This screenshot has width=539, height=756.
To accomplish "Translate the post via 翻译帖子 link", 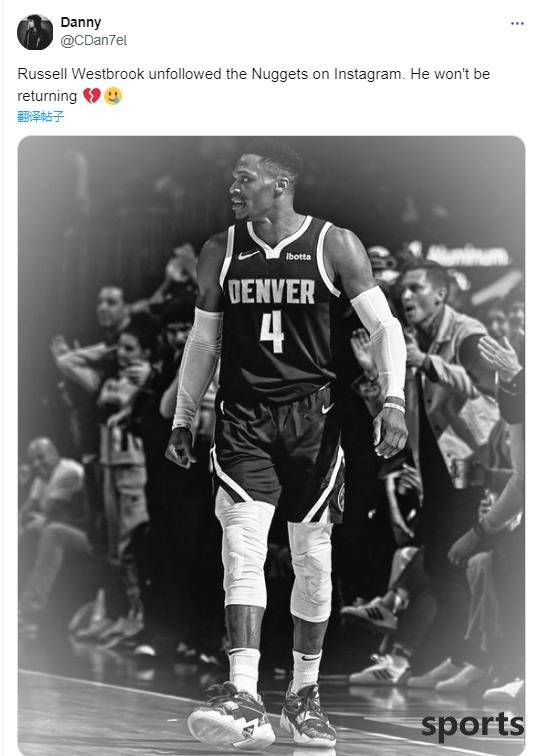I will pos(40,117).
